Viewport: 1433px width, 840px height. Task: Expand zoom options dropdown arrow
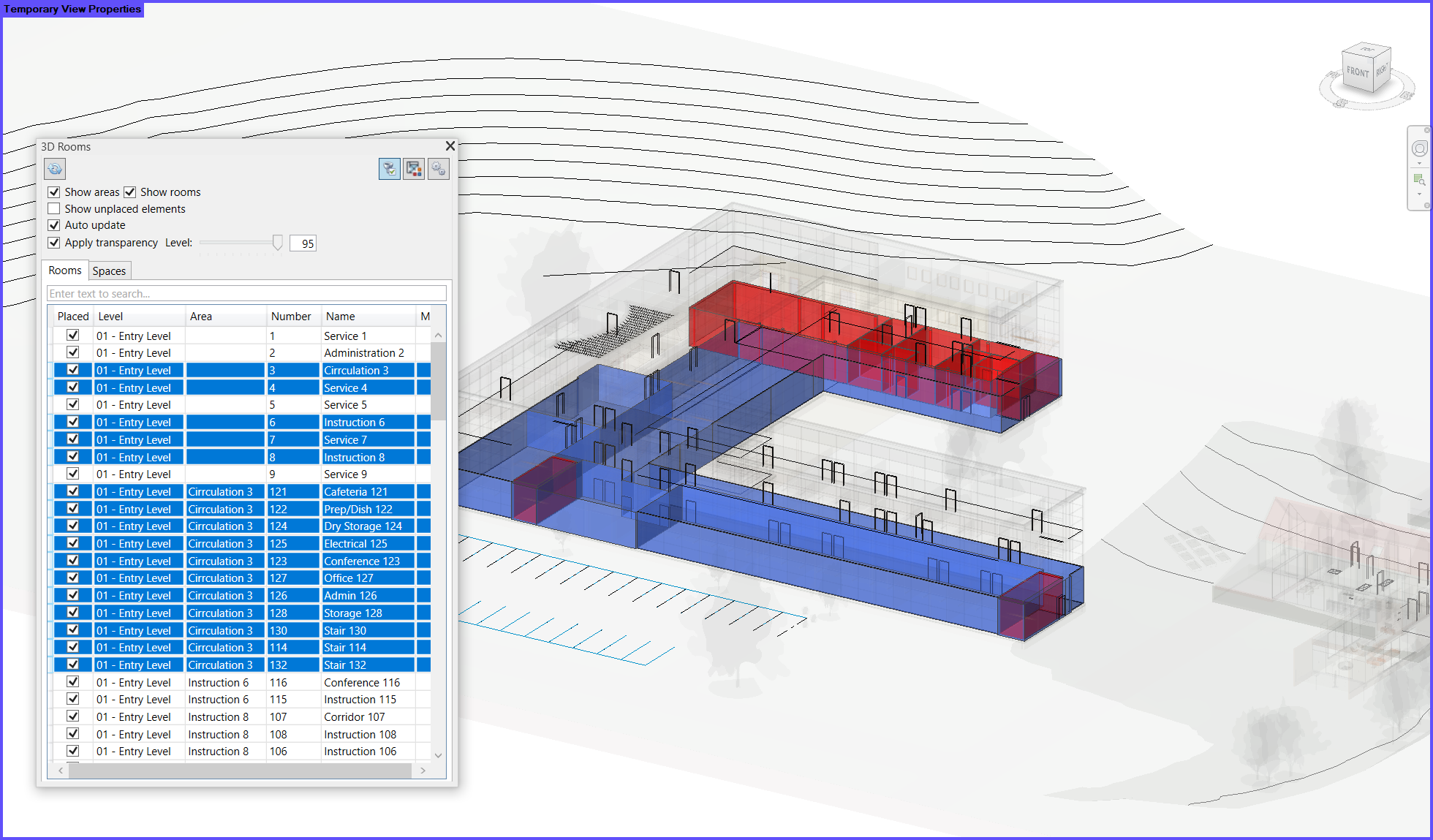(1419, 194)
